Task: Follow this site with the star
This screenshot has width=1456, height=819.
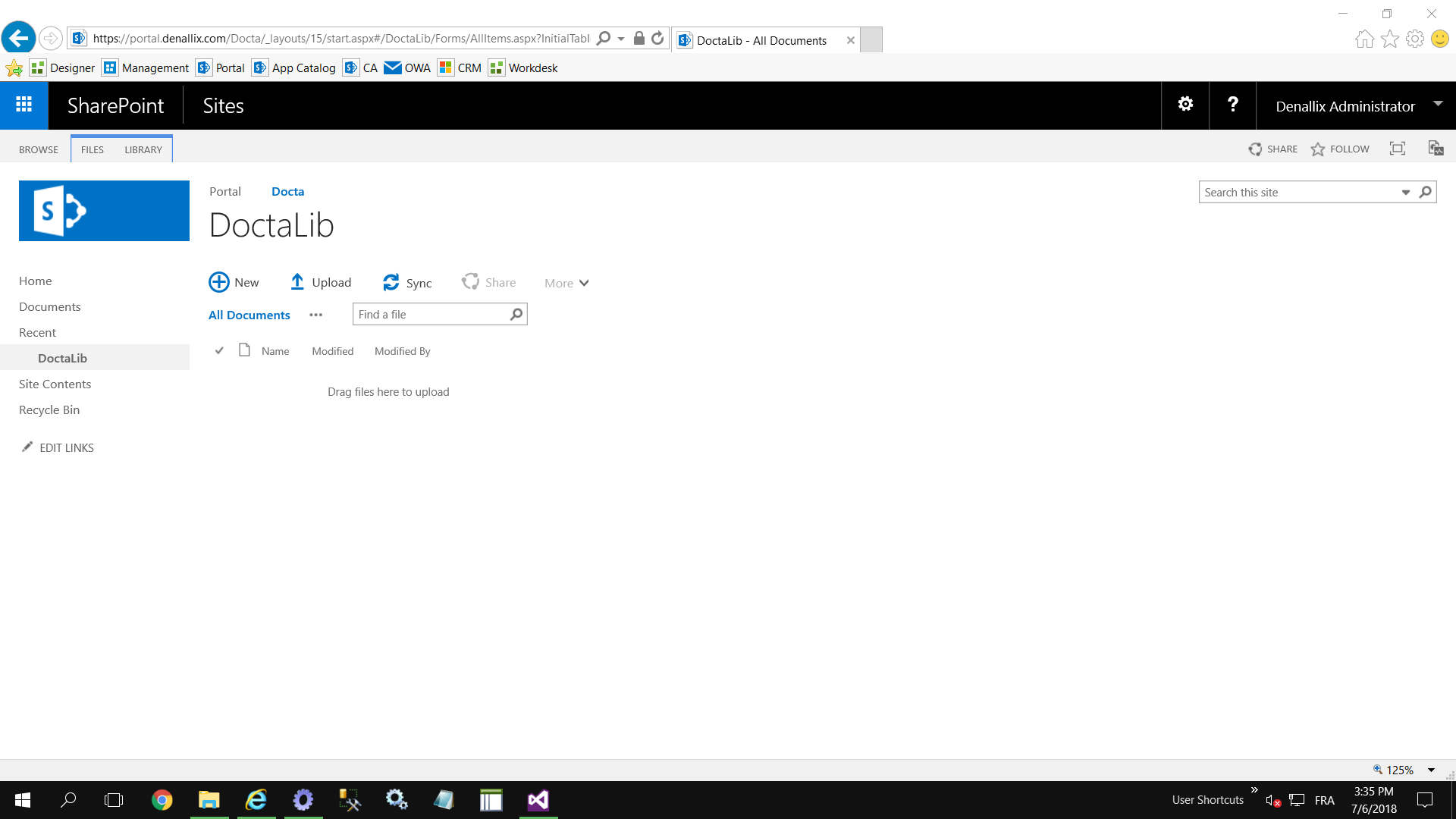Action: pos(1317,149)
